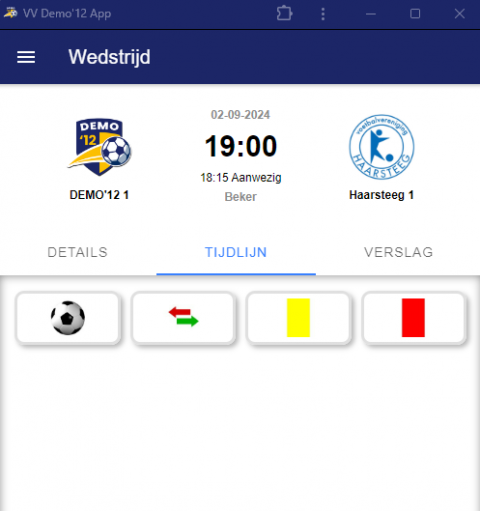Screen dimensions: 480x511
Task: Minimize the VV Demo'12 App window
Action: 371,14
